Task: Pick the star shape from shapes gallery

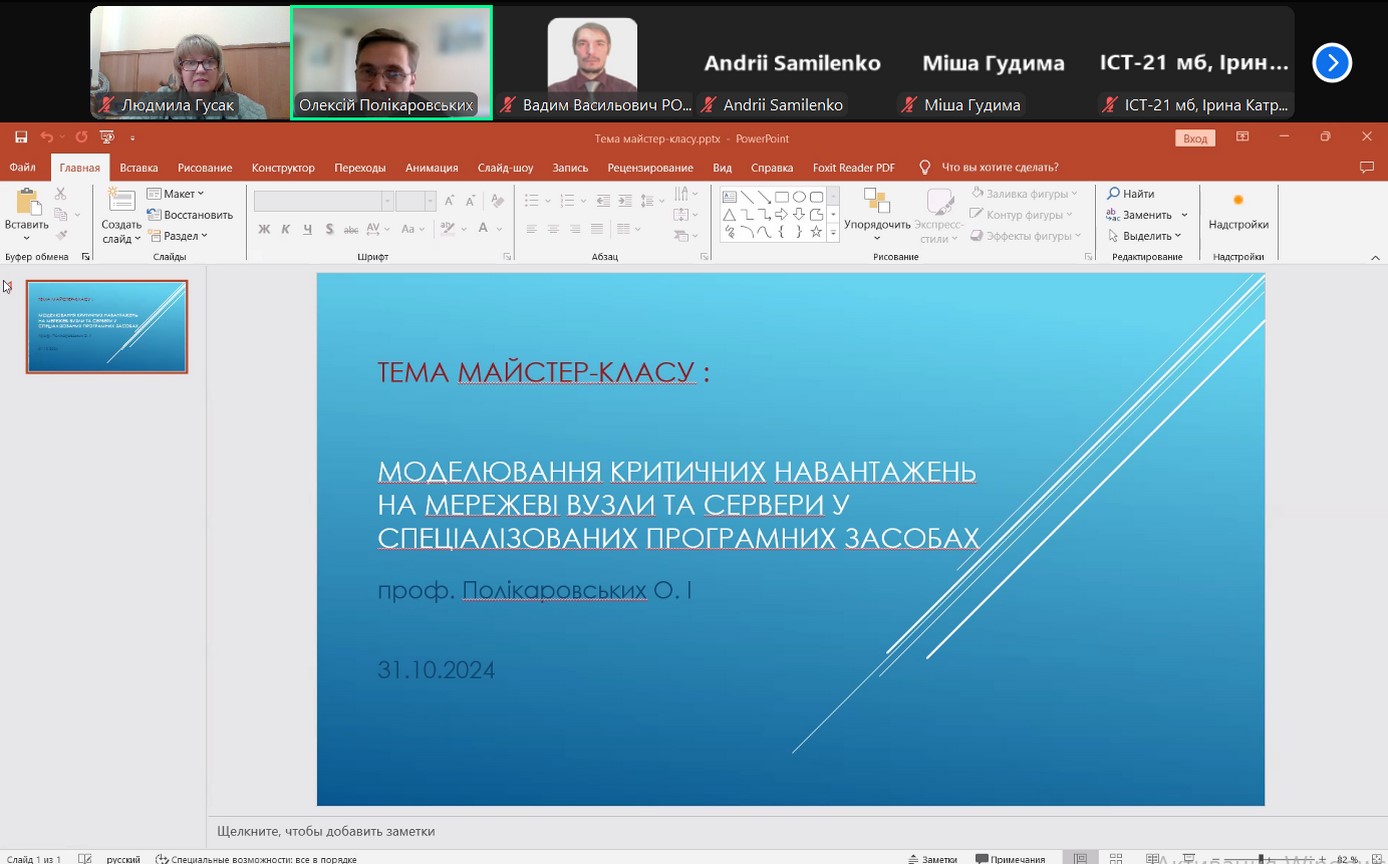Action: [x=816, y=232]
